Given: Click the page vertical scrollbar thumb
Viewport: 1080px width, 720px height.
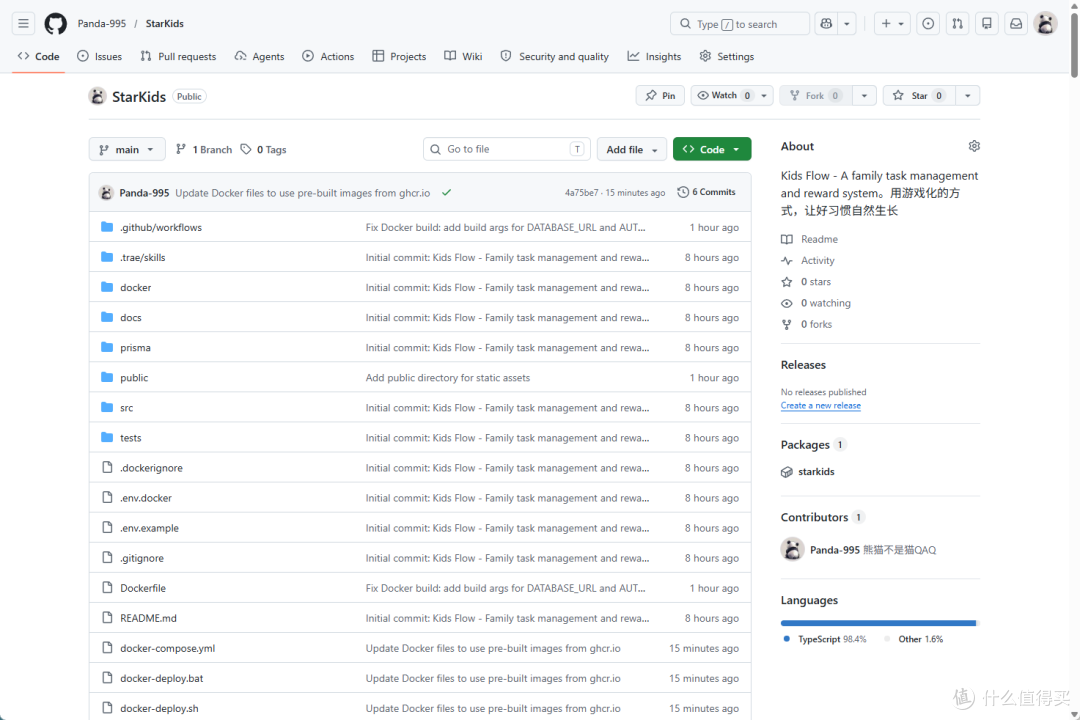Looking at the screenshot, I should click(1074, 43).
